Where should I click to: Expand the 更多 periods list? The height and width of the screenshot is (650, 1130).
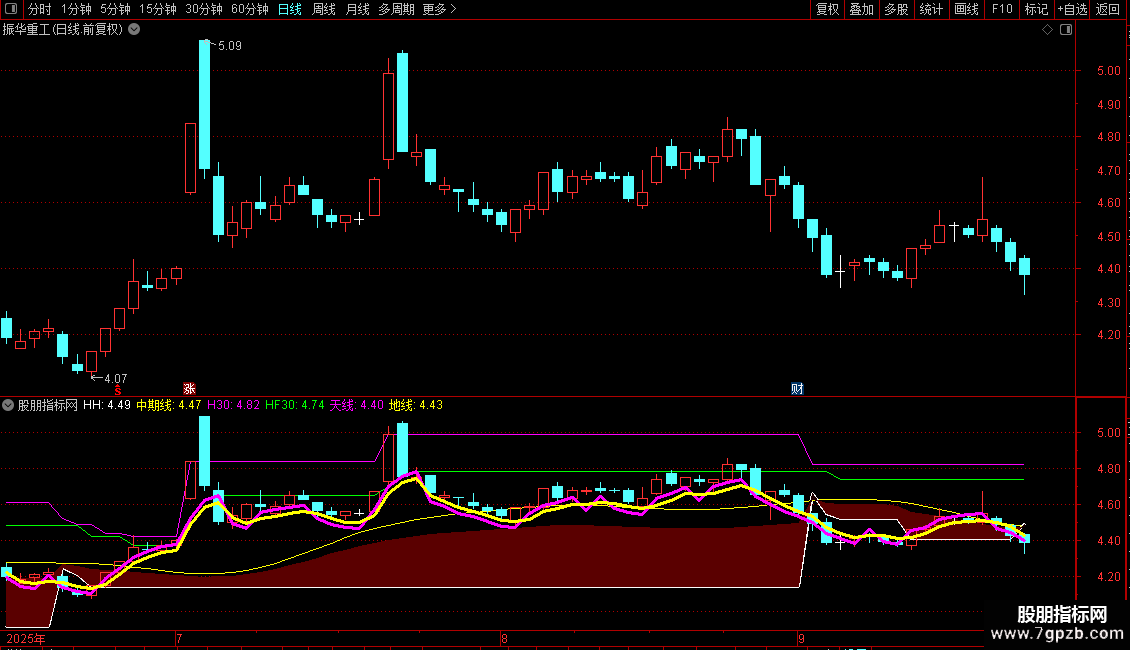440,9
